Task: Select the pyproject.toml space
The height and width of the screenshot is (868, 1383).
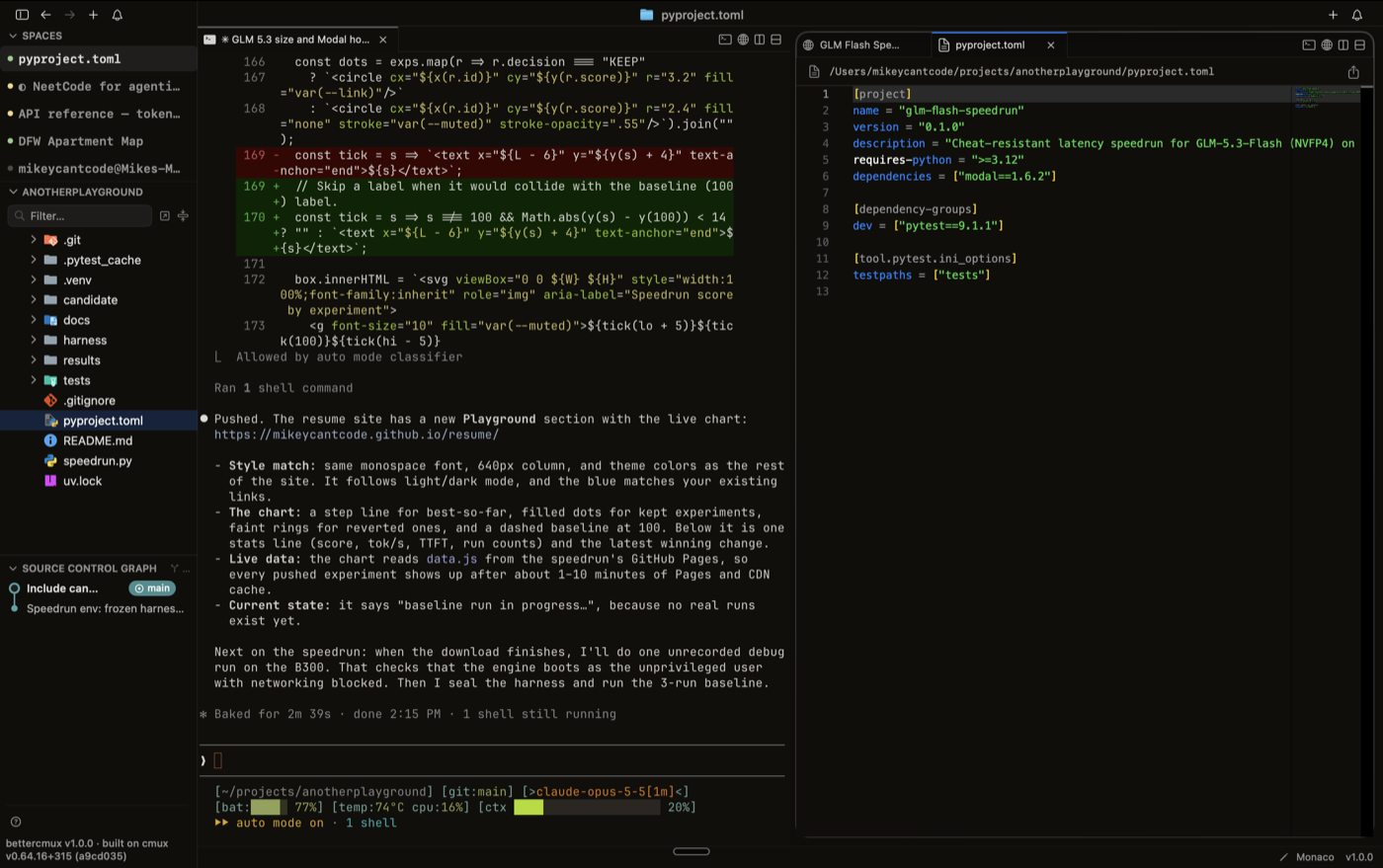Action: click(x=99, y=58)
